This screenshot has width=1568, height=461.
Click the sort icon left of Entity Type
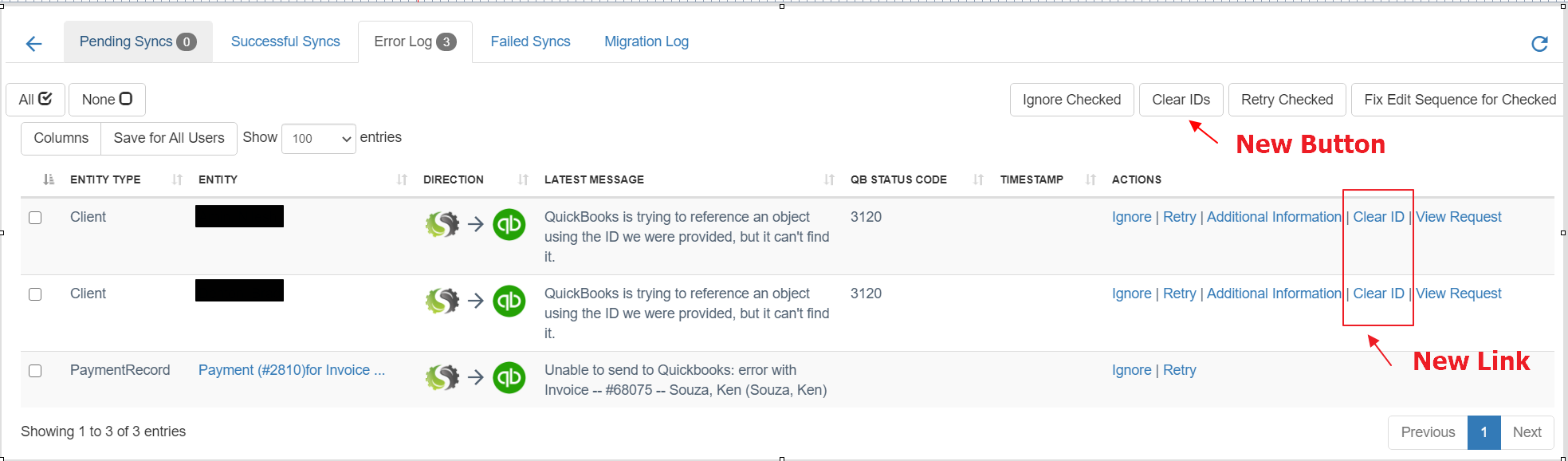click(x=49, y=179)
